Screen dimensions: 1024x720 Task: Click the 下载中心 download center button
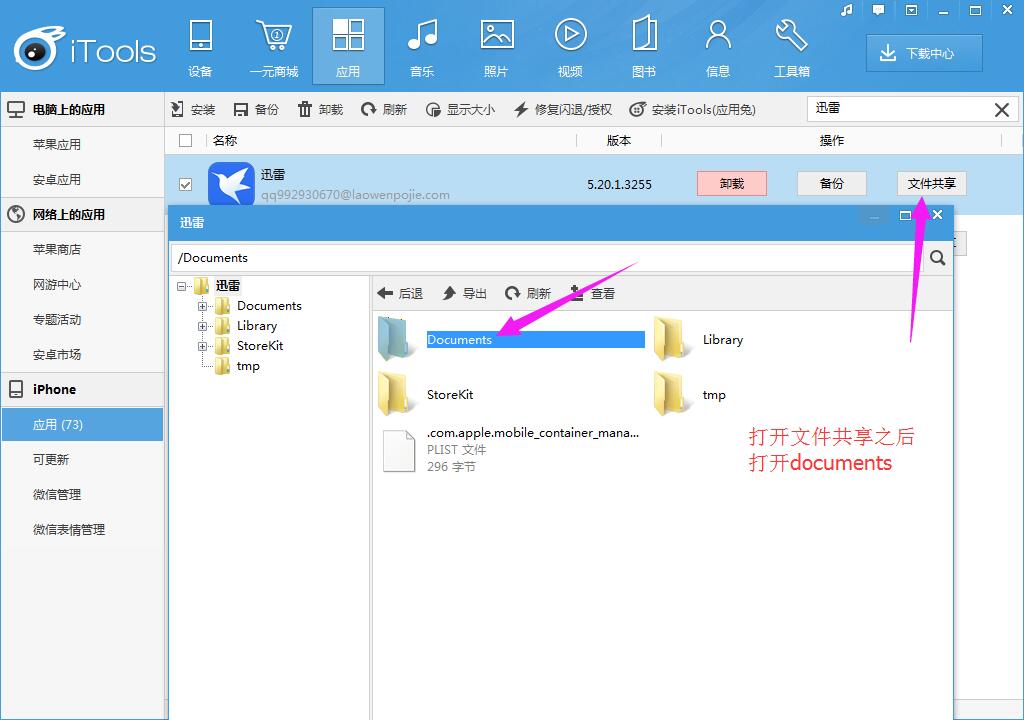[x=924, y=53]
